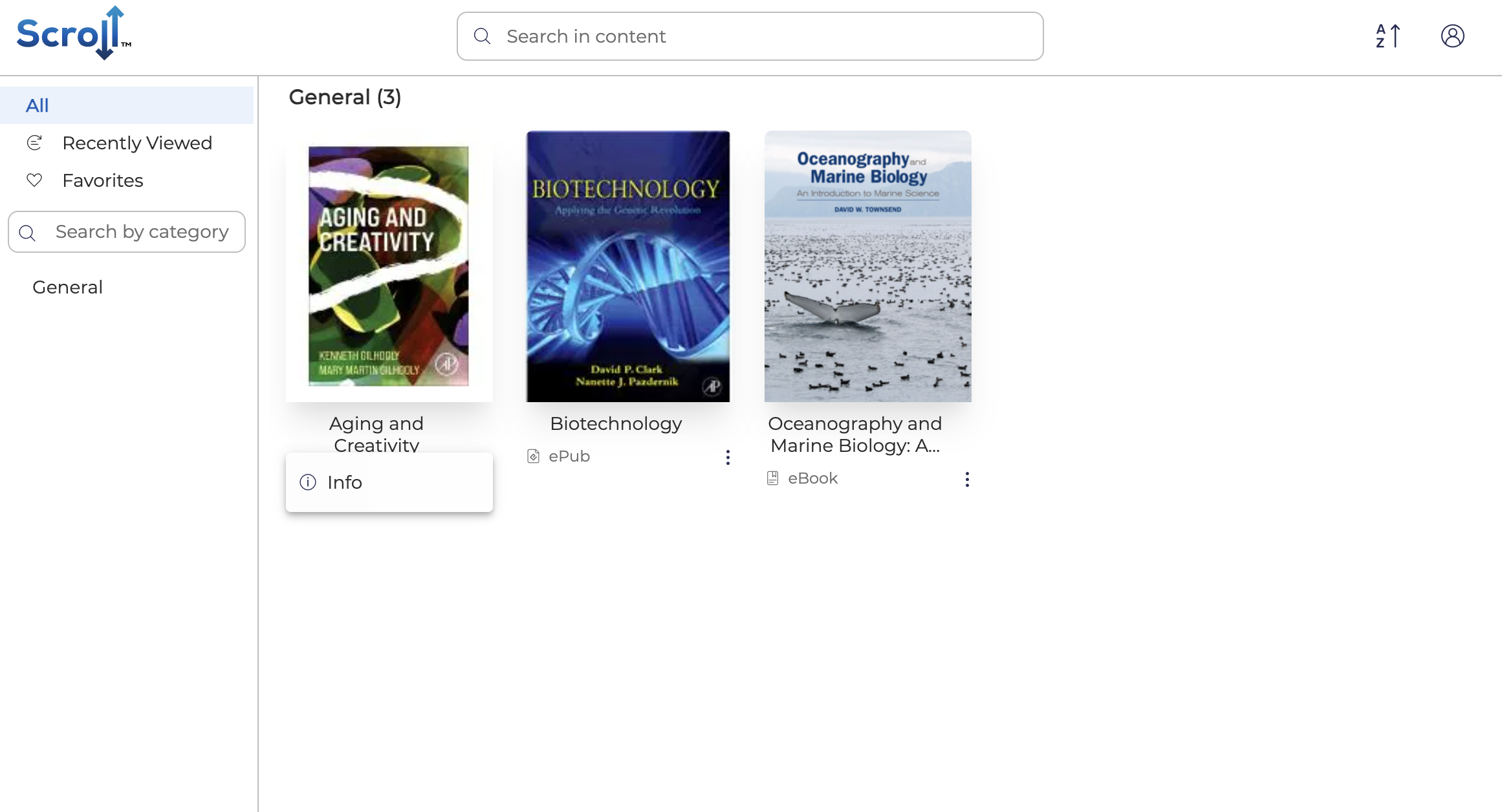The image size is (1502, 812).
Task: Choose Info from the popup menu
Action: 345,482
